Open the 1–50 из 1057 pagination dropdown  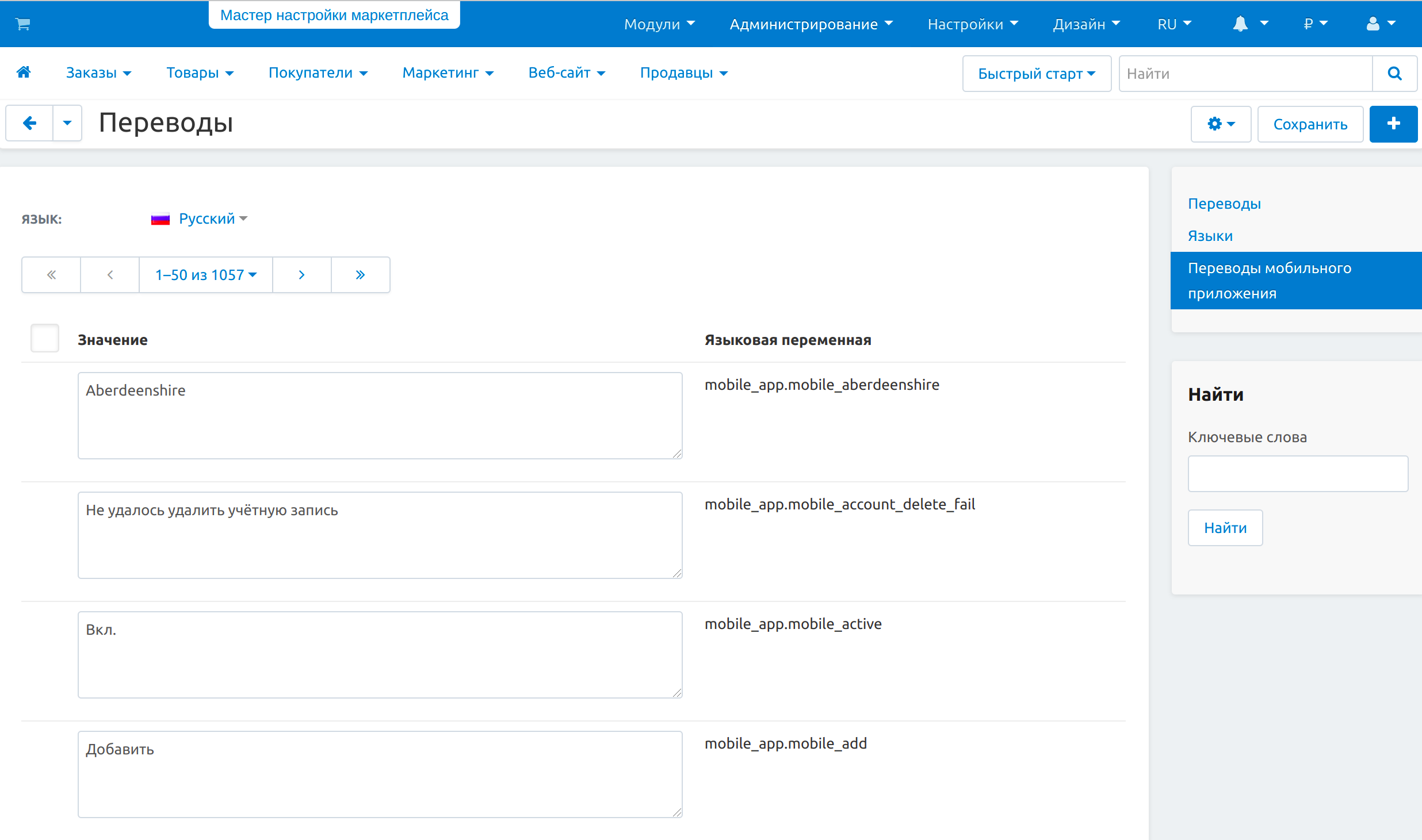click(x=205, y=275)
